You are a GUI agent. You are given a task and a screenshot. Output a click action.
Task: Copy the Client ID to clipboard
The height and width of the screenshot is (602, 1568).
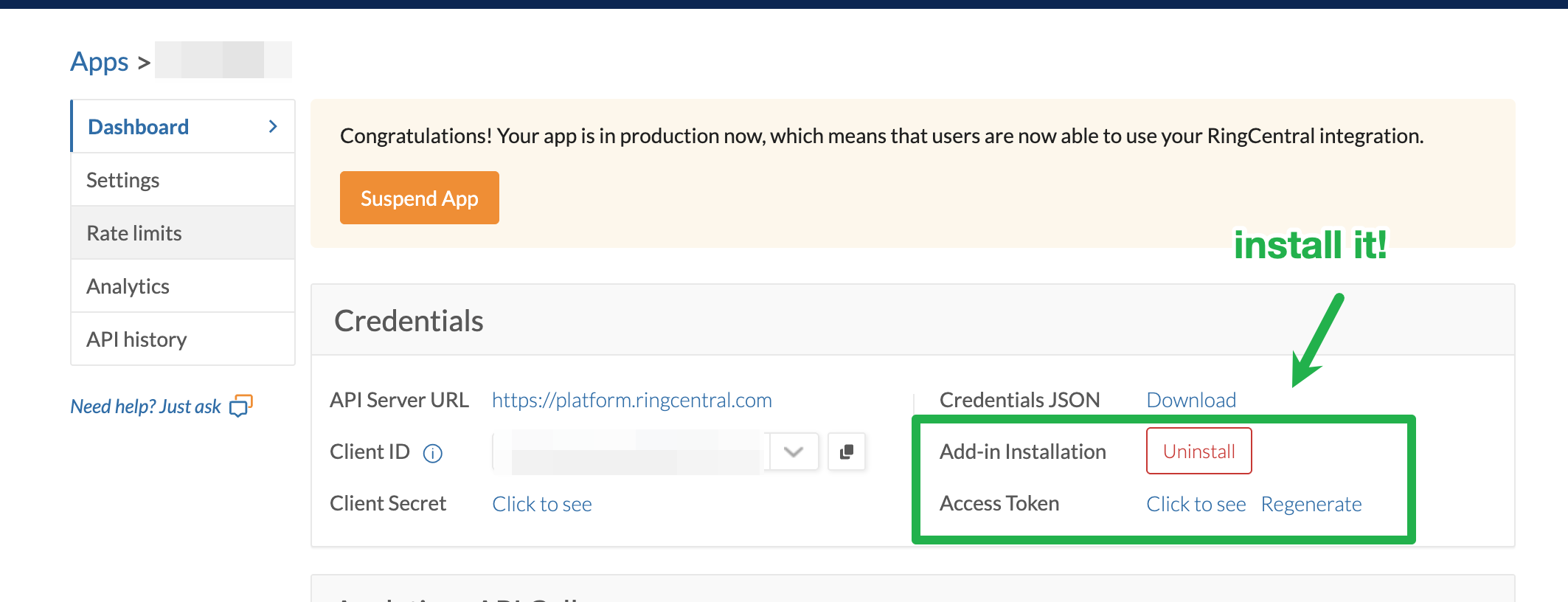[847, 451]
